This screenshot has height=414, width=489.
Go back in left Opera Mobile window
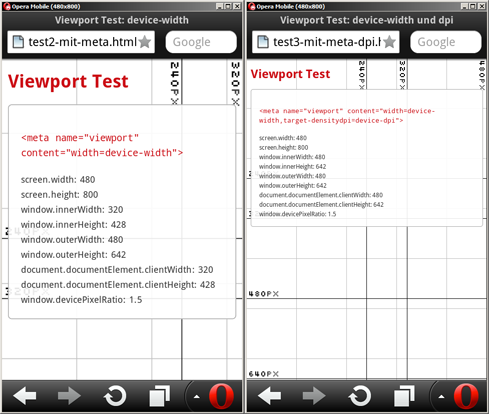click(x=25, y=396)
